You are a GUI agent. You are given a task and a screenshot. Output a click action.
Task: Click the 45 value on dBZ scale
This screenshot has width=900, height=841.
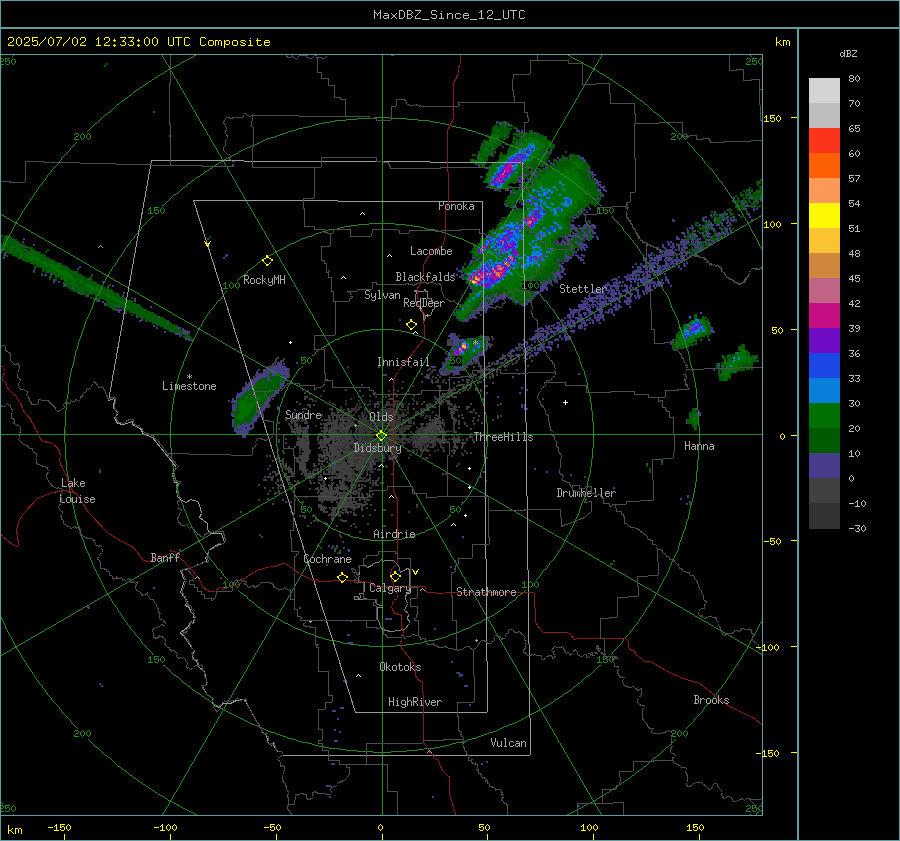[x=854, y=278]
